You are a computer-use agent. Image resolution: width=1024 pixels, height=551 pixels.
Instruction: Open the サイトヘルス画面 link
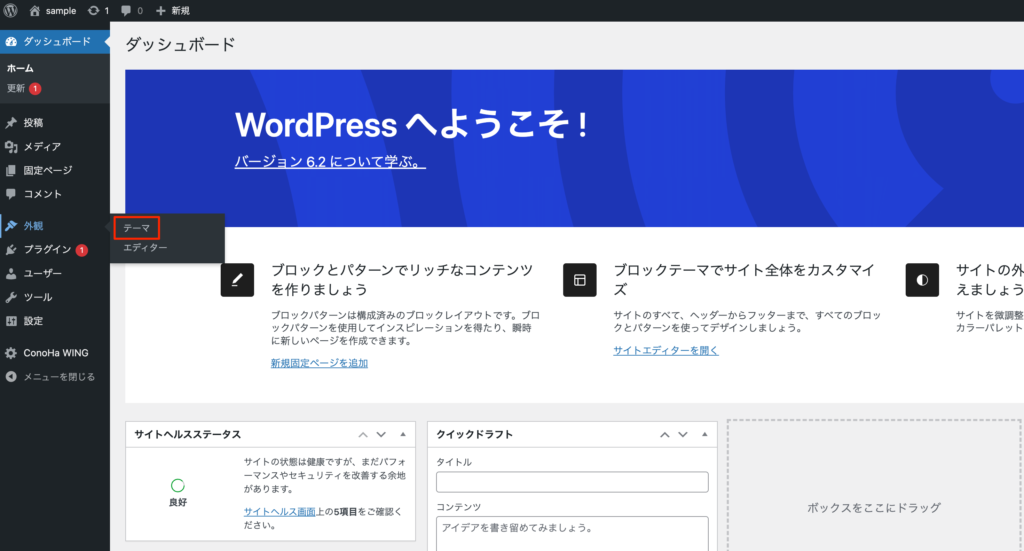tap(280, 512)
